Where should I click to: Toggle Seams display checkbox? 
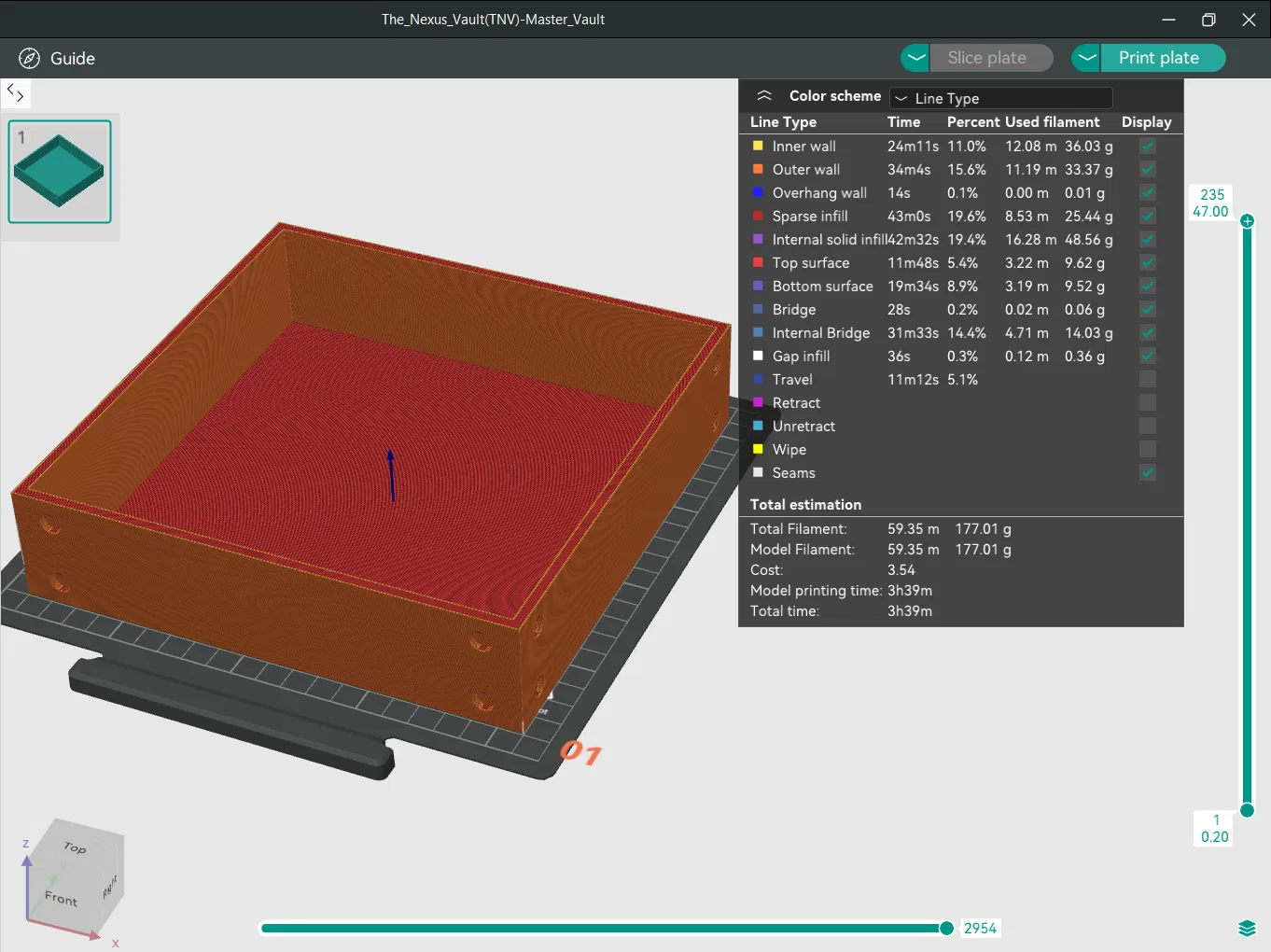click(x=1148, y=472)
